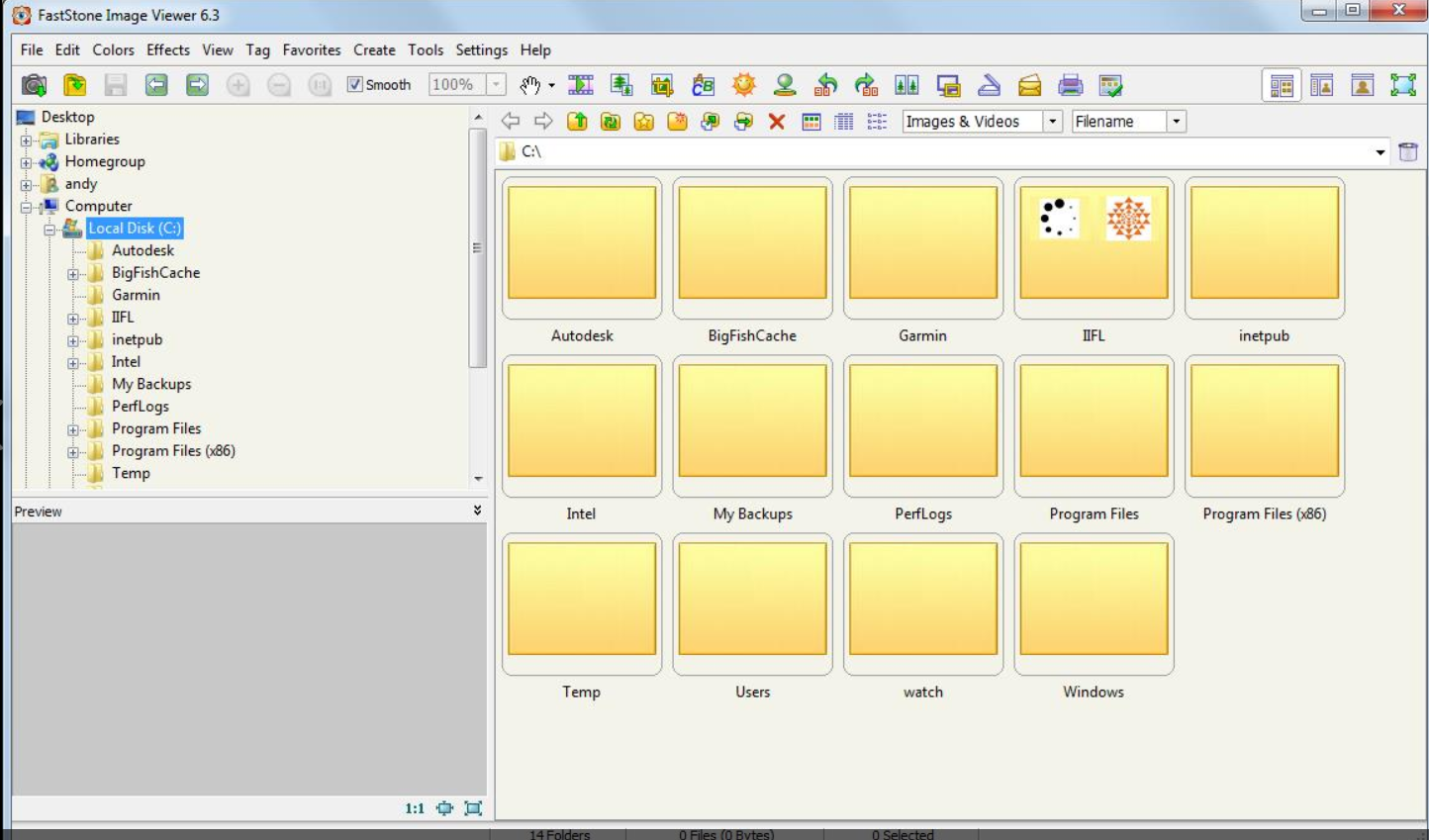Switch to full screen view mode
Image resolution: width=1429 pixels, height=840 pixels.
tap(1402, 85)
